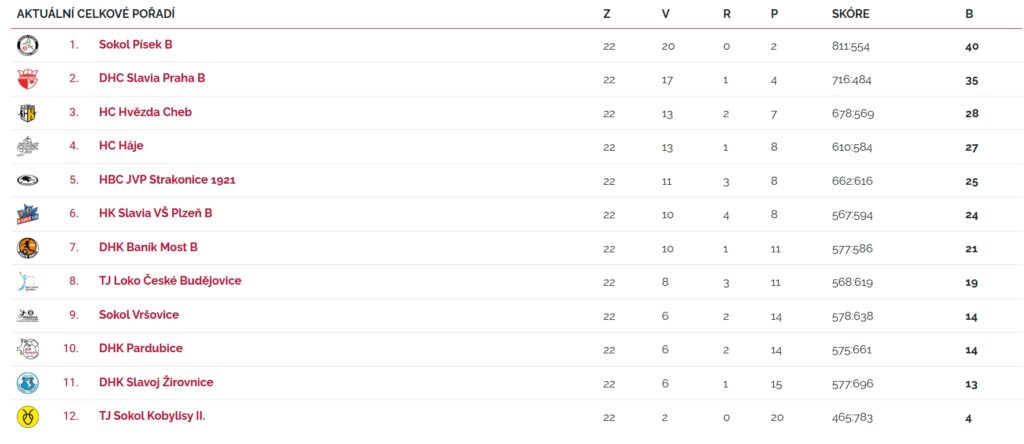Click the DHK Slavoj Žirovnice logo
The height and width of the screenshot is (444, 1024).
28,383
